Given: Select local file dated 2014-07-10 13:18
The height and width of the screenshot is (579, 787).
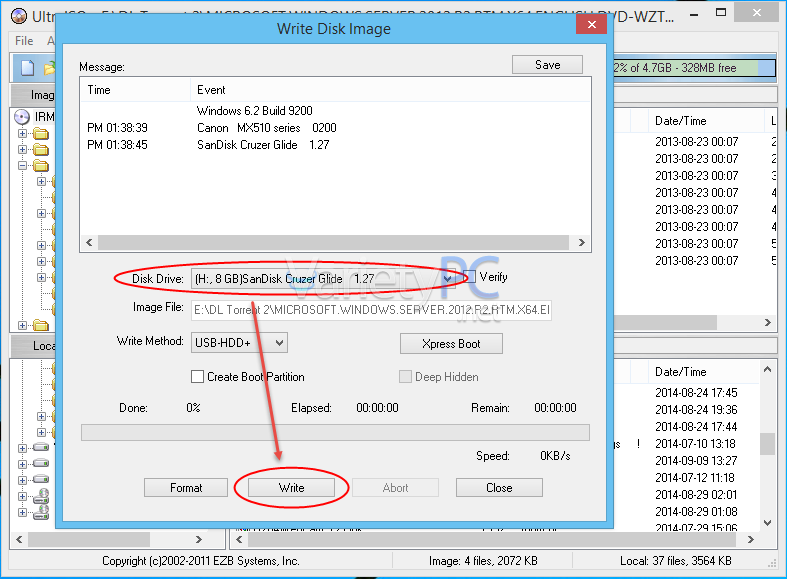Looking at the screenshot, I should (x=696, y=444).
